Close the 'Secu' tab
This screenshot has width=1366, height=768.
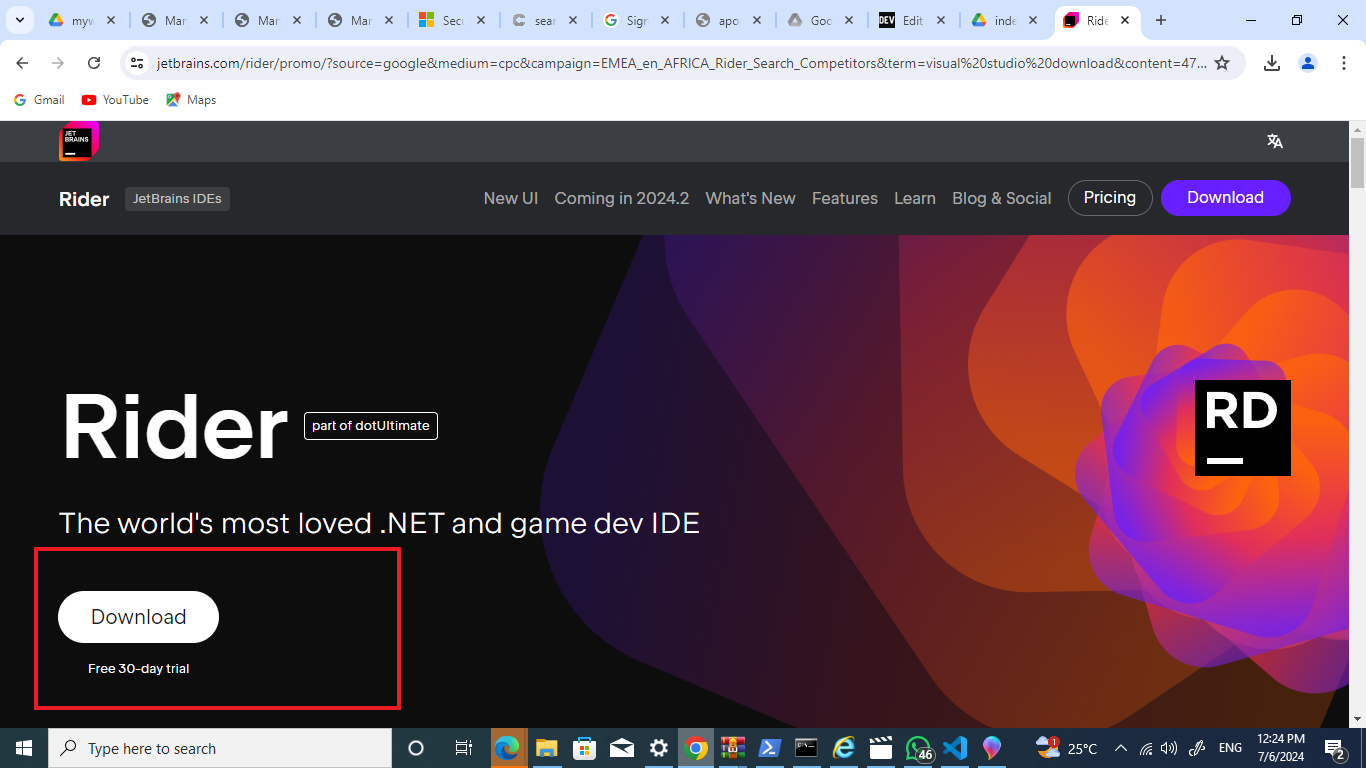point(480,20)
